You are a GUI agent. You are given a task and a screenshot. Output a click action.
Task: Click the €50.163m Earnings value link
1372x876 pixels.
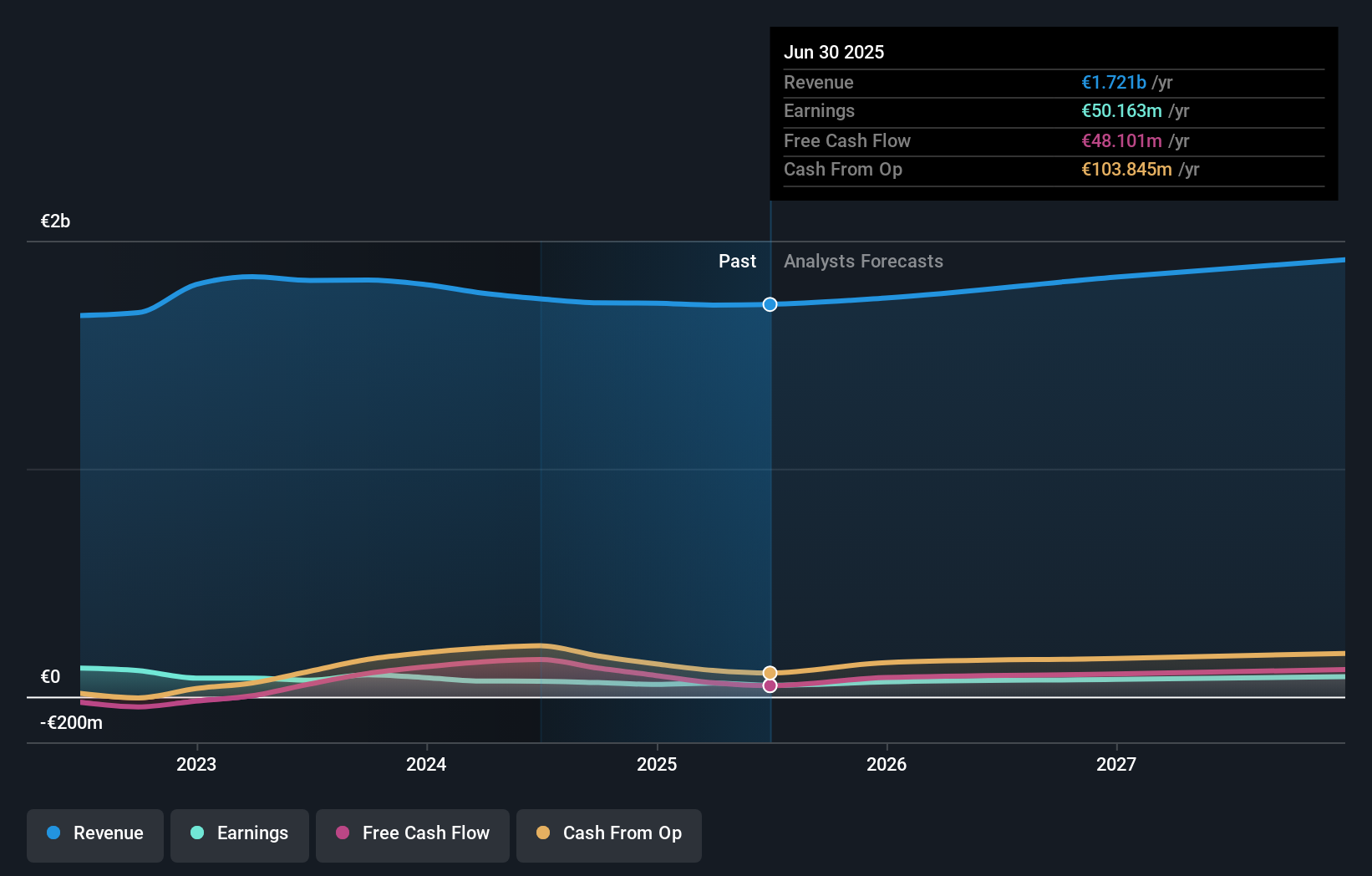[x=1121, y=110]
